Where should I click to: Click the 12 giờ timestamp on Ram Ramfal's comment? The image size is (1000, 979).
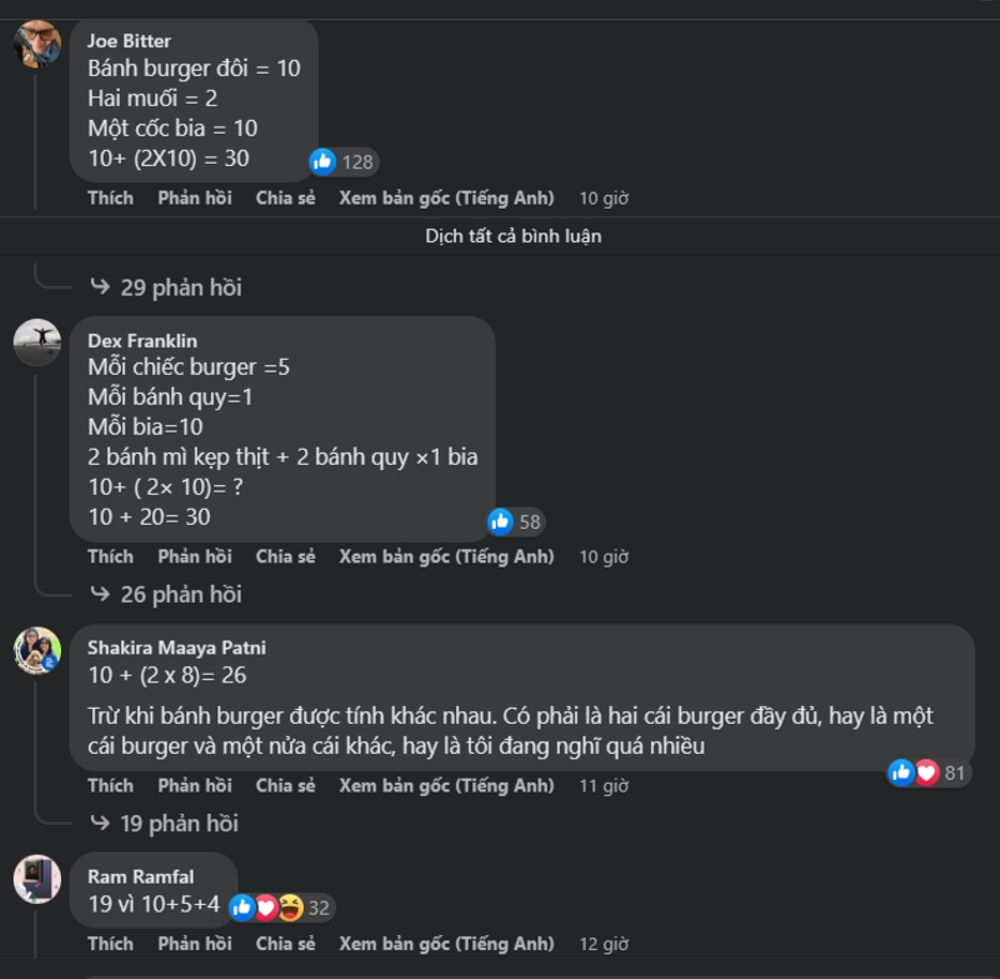click(603, 944)
